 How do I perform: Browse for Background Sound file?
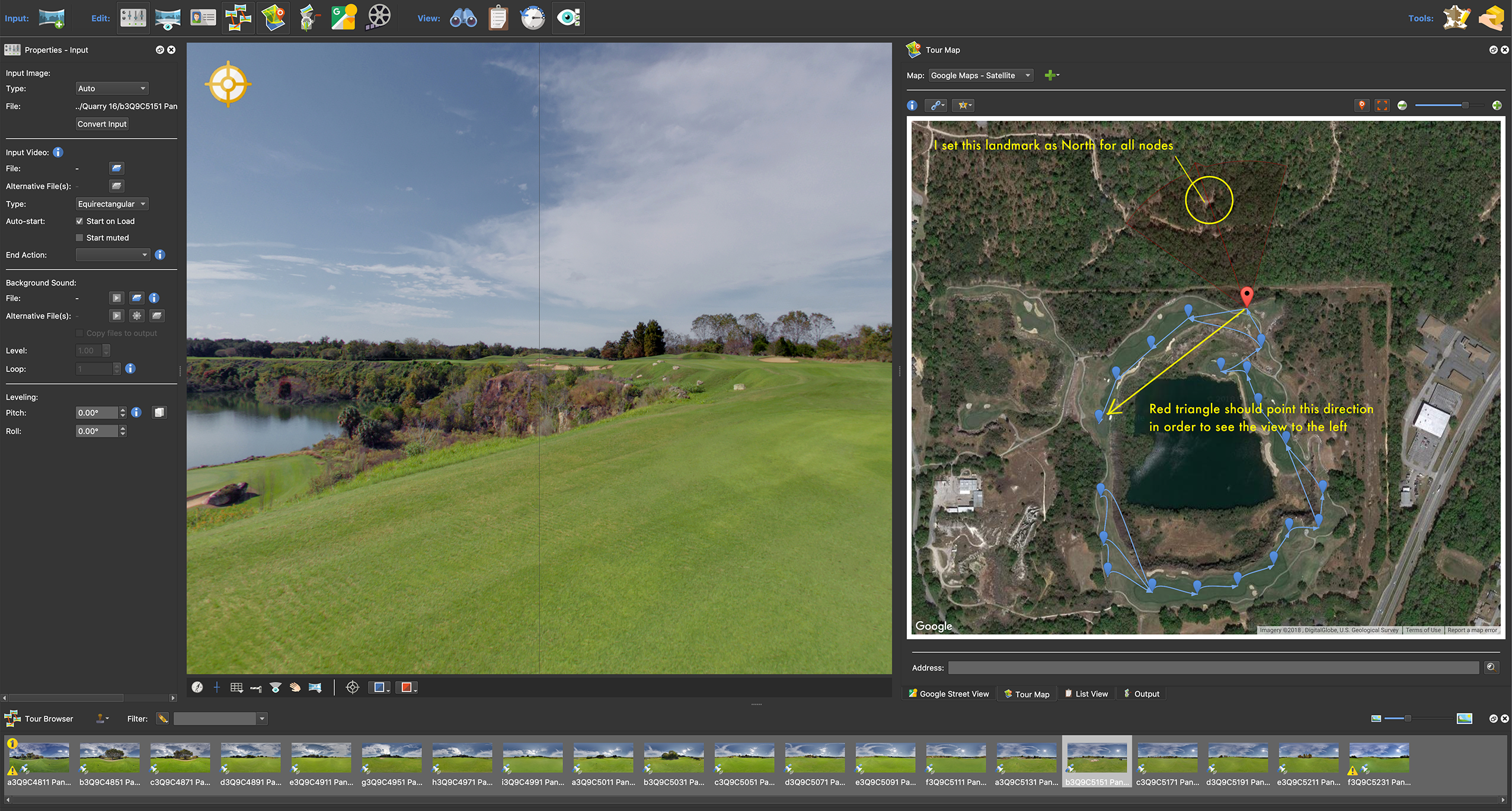136,298
